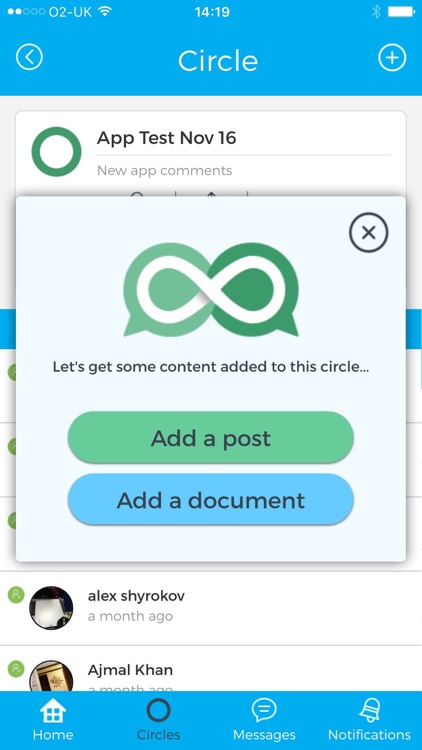Tap green member badge beside alex shyrokov
The image size is (422, 750).
point(16,595)
